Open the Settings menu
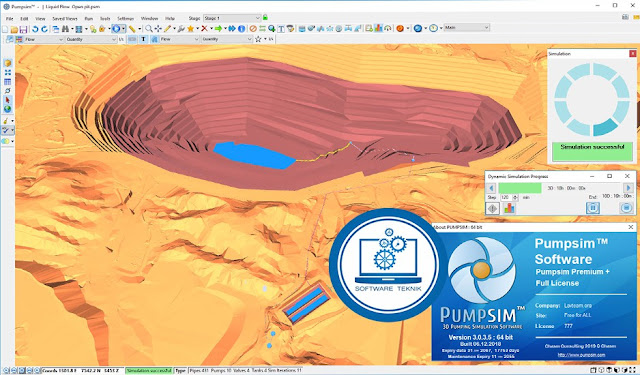 126,18
